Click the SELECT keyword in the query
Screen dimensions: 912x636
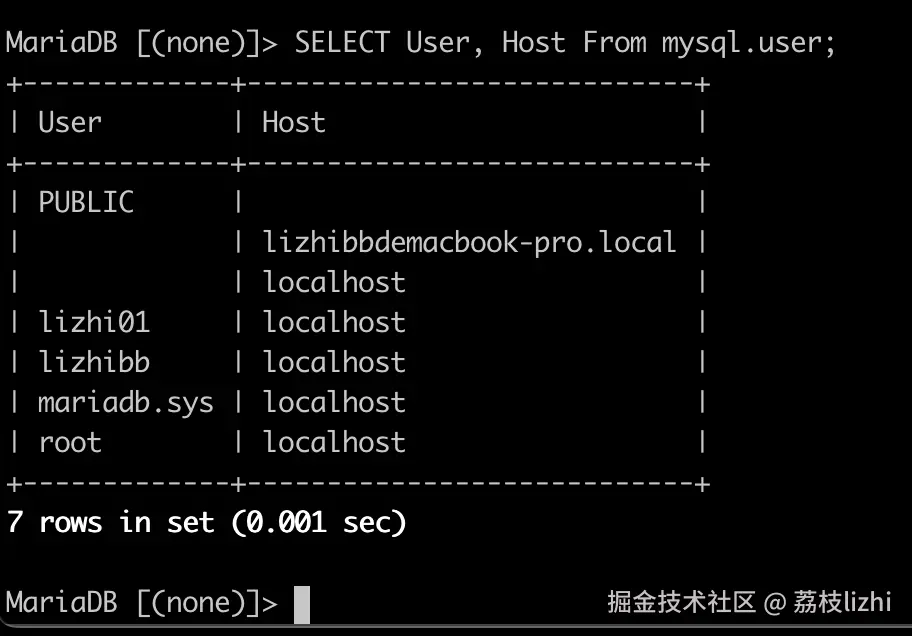(341, 43)
